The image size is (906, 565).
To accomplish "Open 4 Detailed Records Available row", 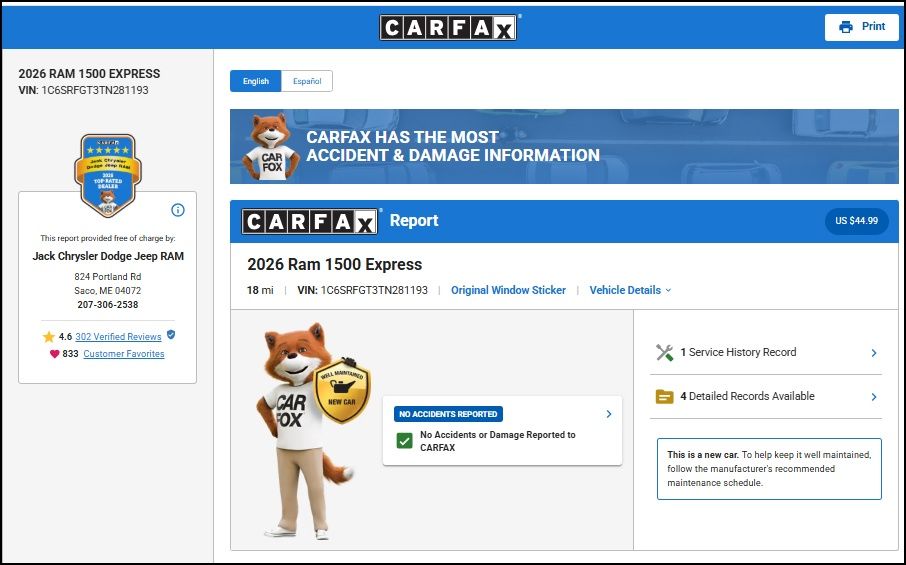I will pyautogui.click(x=766, y=396).
